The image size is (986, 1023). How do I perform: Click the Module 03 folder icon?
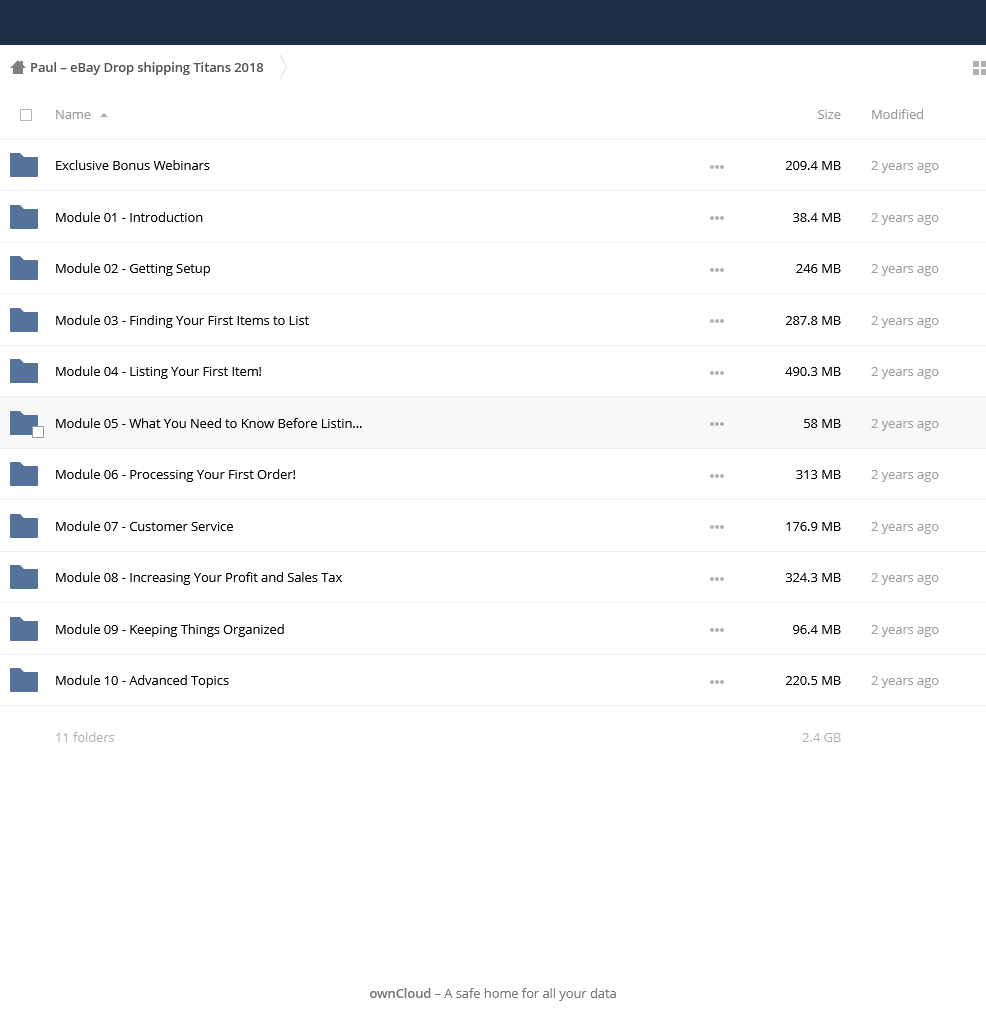point(24,320)
